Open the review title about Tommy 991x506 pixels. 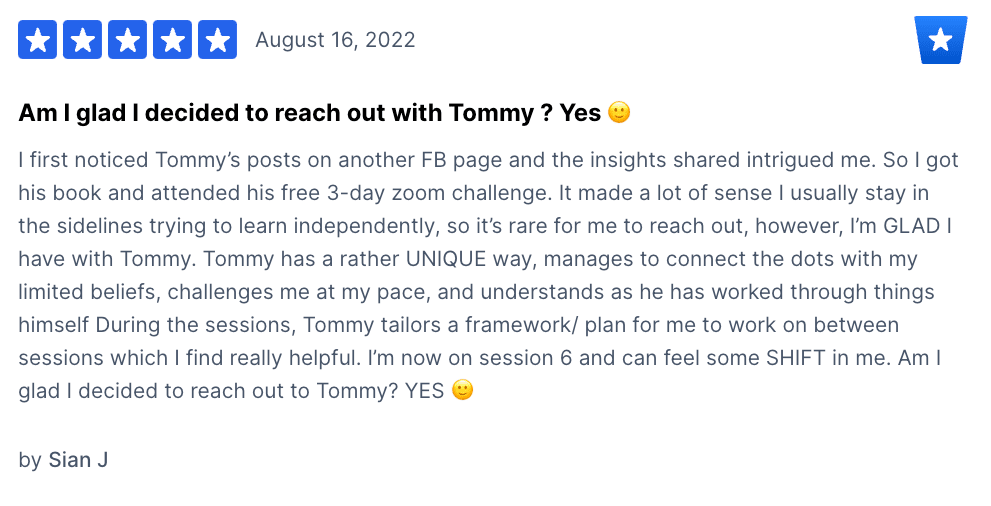coord(324,113)
